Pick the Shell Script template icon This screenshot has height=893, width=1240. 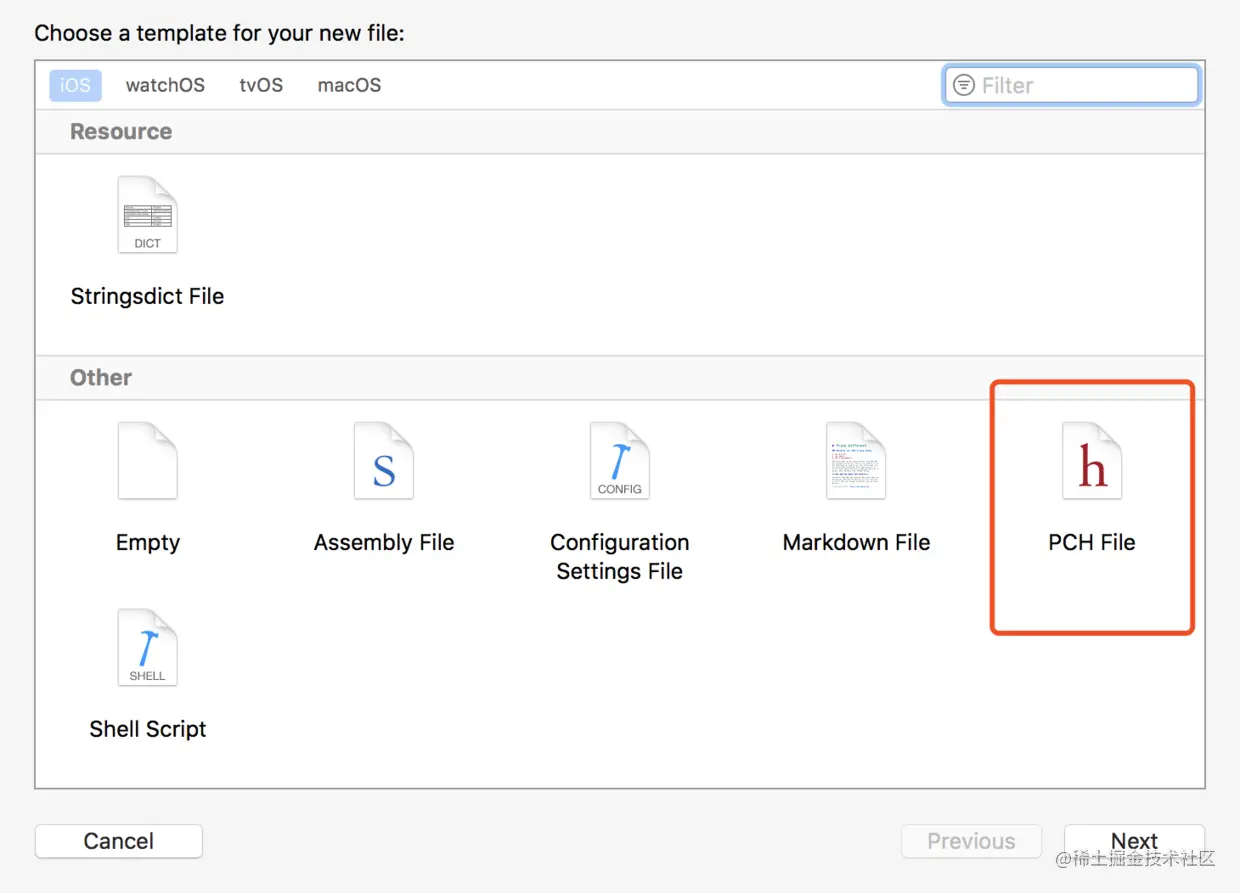148,647
